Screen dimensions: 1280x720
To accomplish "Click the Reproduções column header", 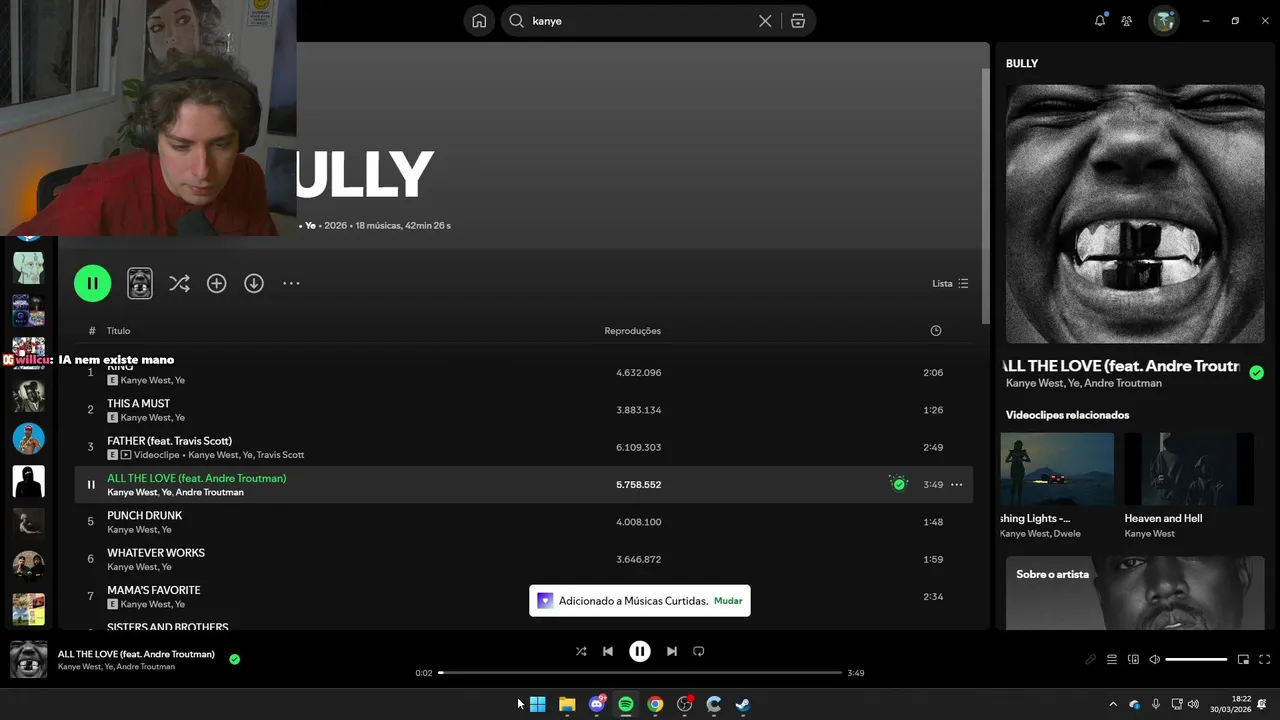I will pyautogui.click(x=632, y=331).
